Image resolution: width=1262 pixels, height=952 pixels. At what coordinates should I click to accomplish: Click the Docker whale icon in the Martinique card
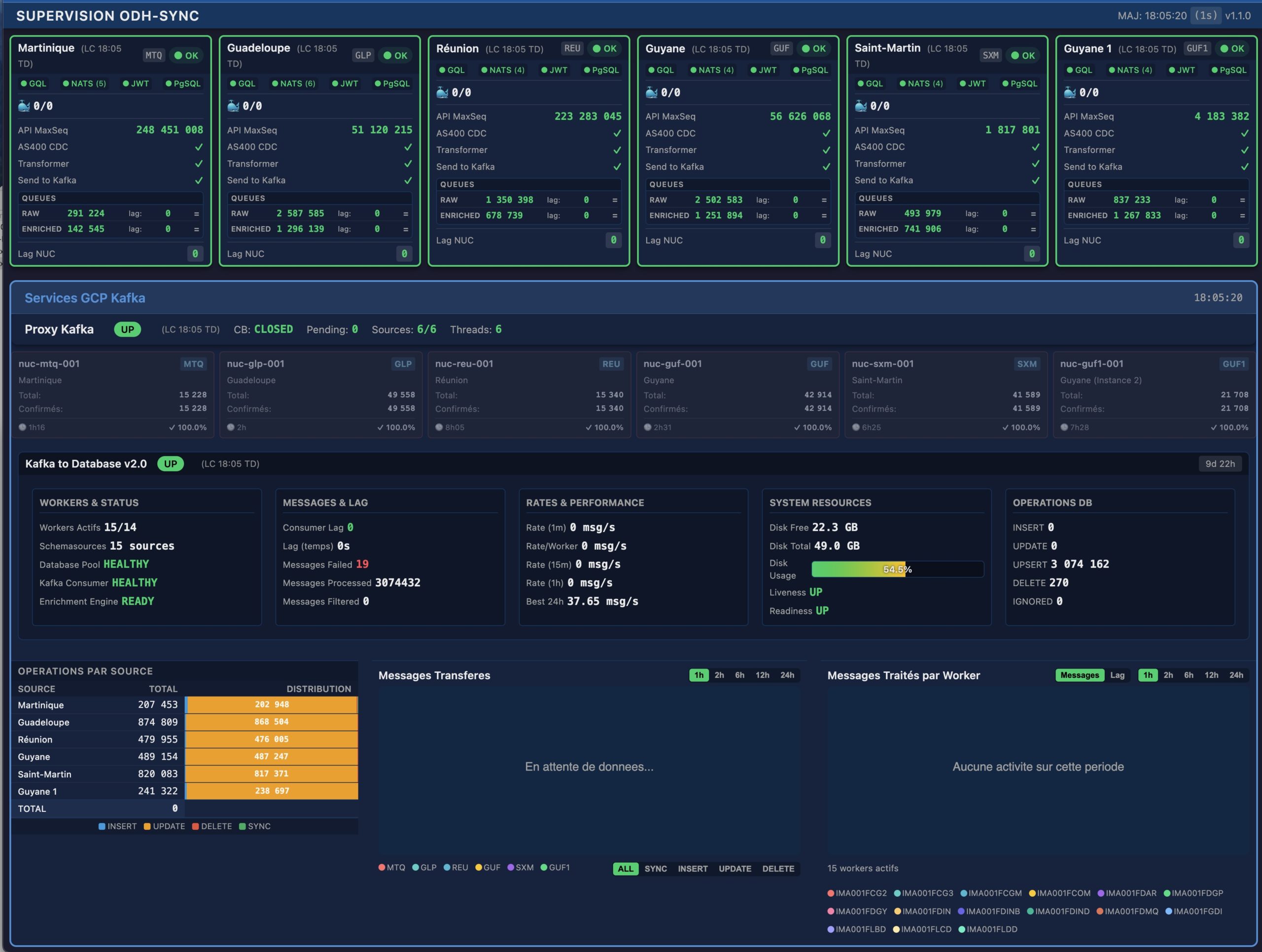23,106
